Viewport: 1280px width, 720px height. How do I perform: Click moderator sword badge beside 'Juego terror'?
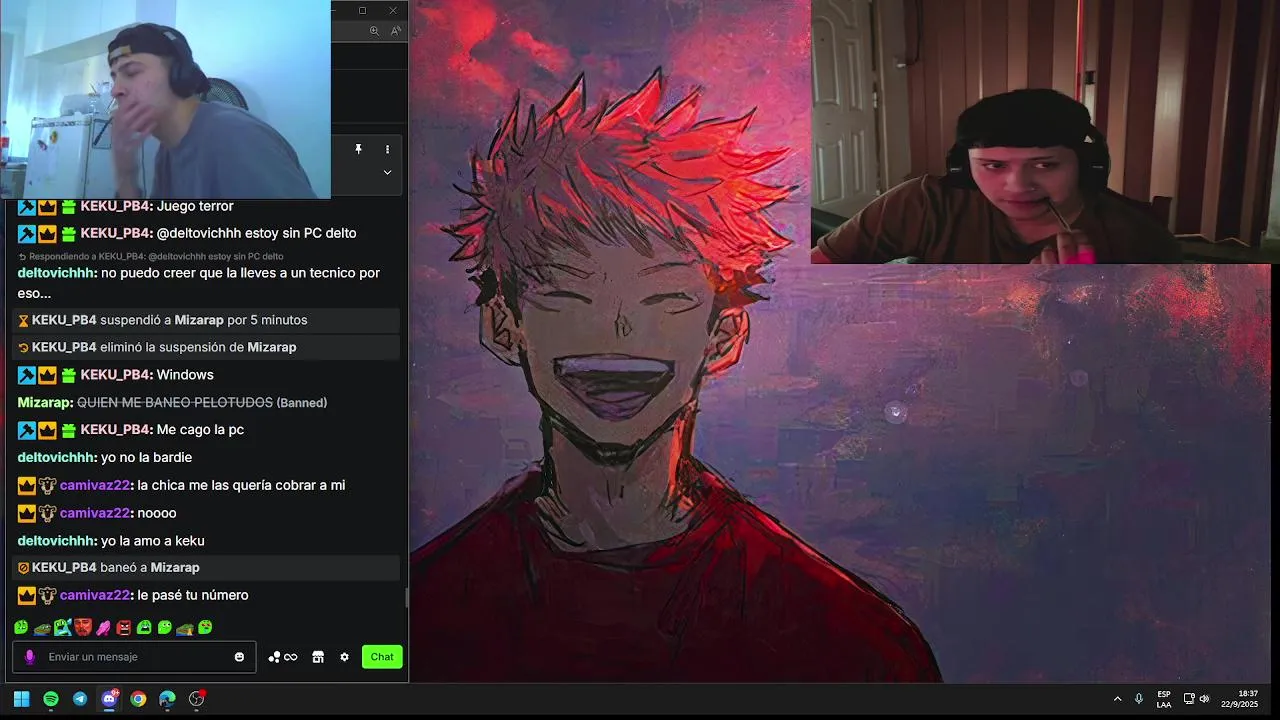coord(27,206)
